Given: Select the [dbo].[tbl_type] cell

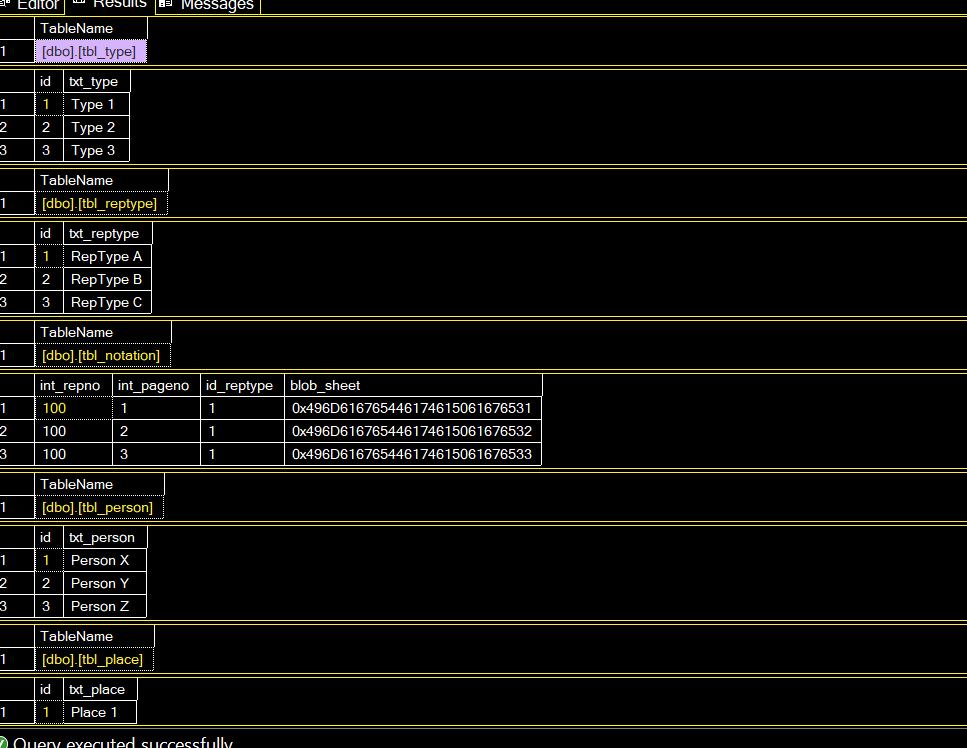Looking at the screenshot, I should point(90,51).
